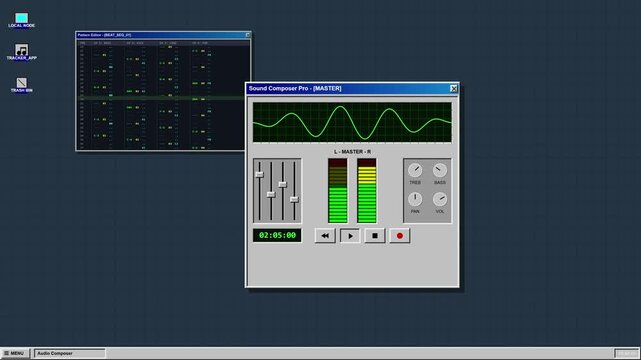Open the LOCAL NODE desktop icon
Viewport: 641px width, 360px height.
tap(22, 20)
